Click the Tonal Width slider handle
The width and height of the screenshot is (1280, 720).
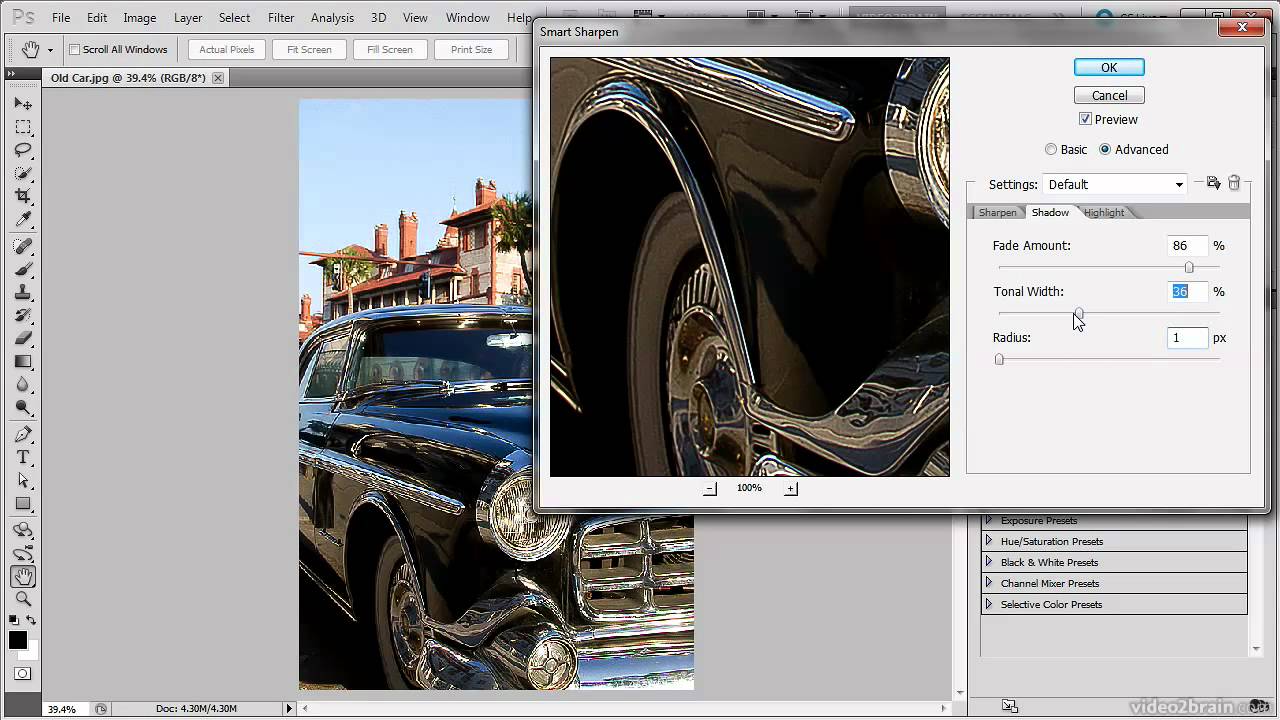coord(1078,313)
